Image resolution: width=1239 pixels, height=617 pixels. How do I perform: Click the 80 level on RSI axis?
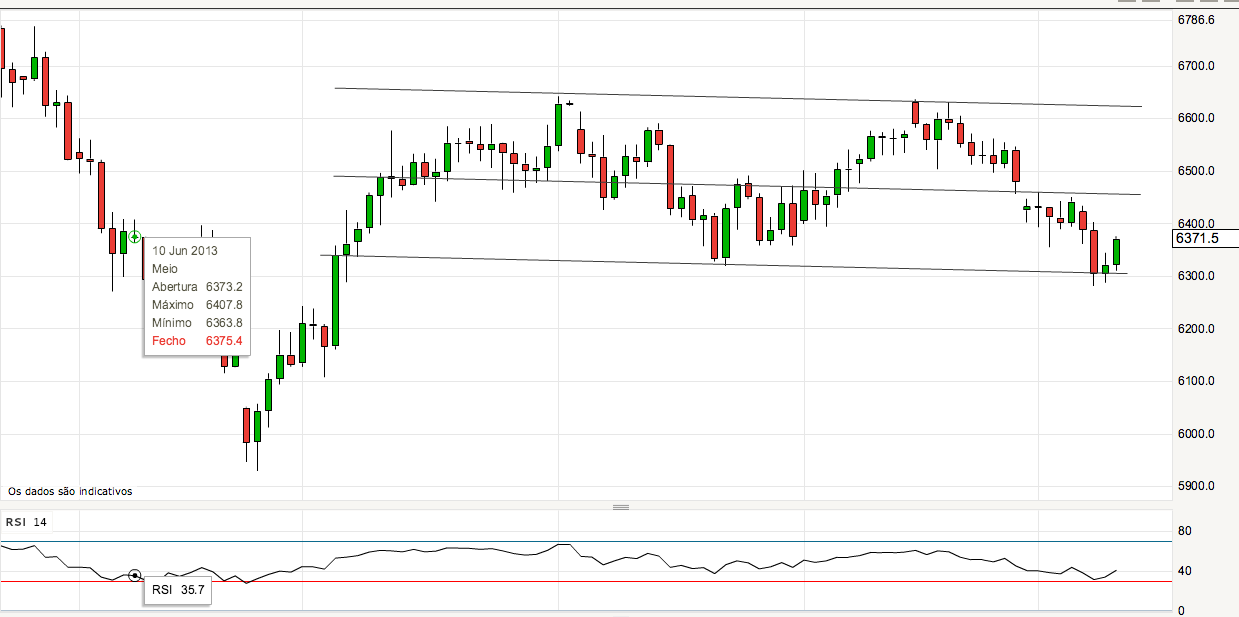click(x=1184, y=531)
